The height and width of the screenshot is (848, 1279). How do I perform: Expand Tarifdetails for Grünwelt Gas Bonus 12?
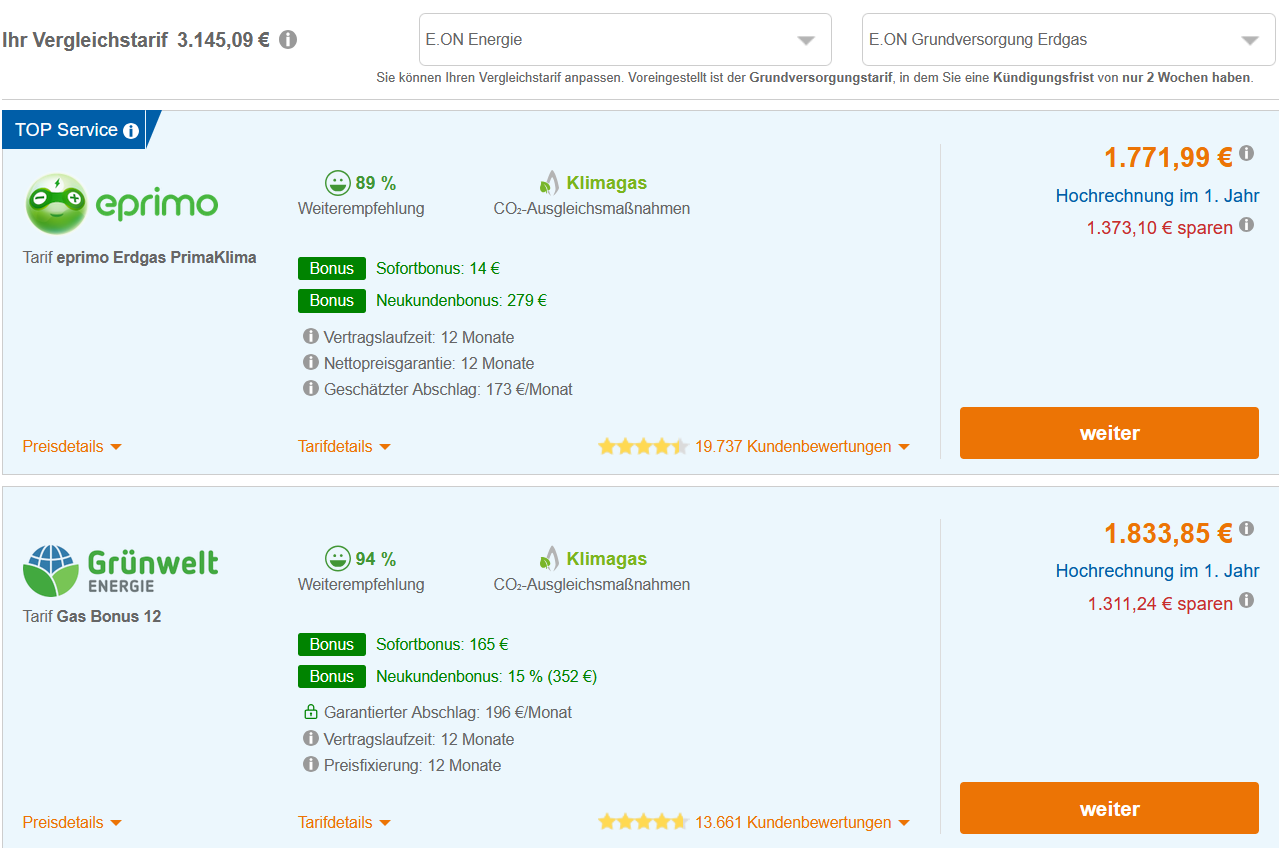coord(344,823)
